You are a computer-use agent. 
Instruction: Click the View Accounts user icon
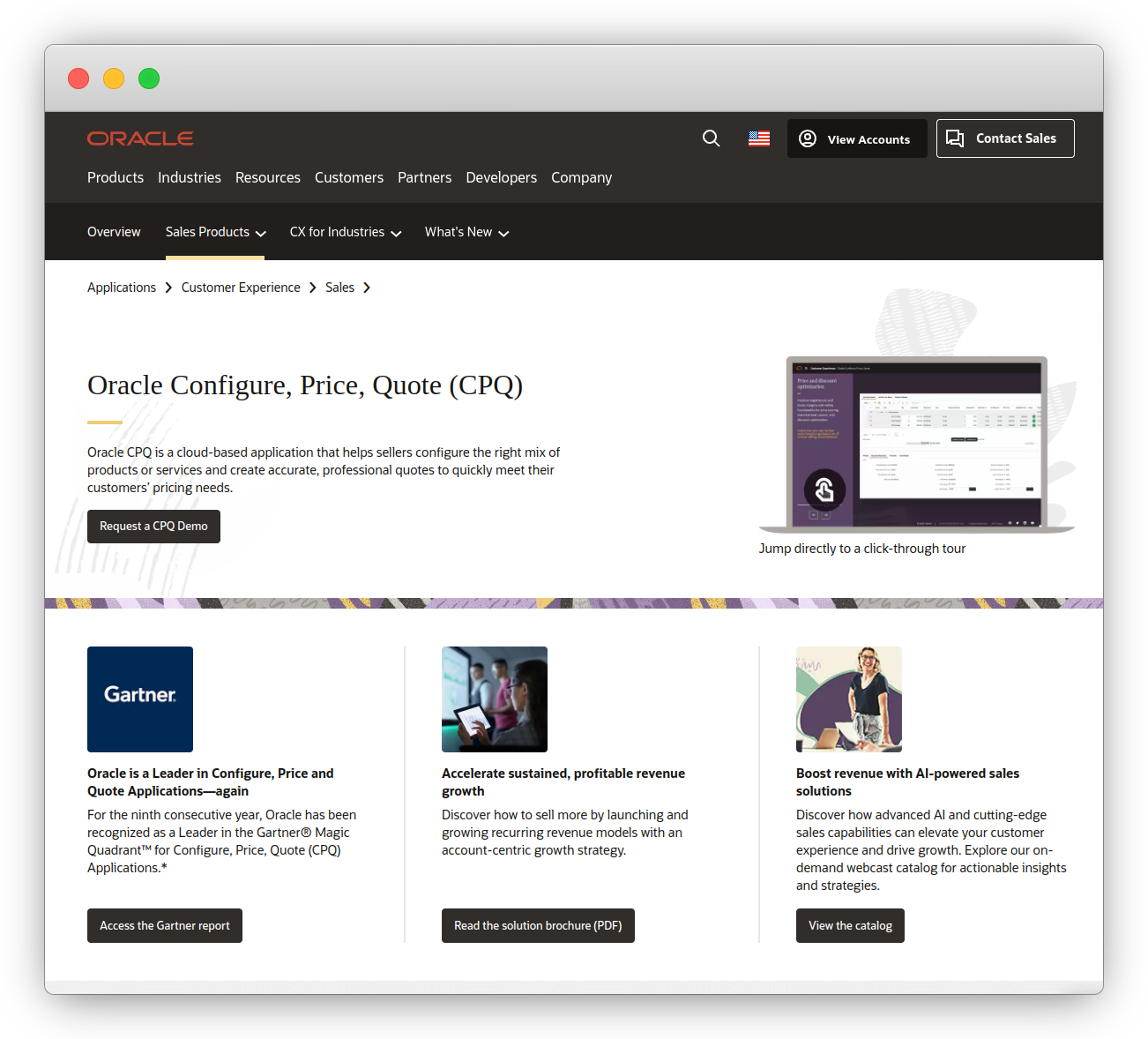(808, 138)
